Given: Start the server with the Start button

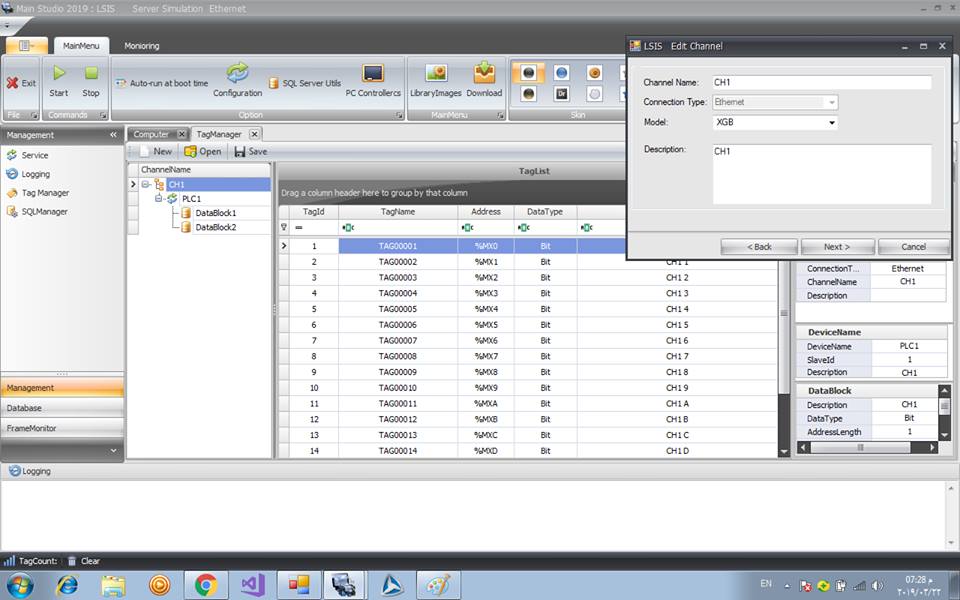Looking at the screenshot, I should (x=59, y=81).
